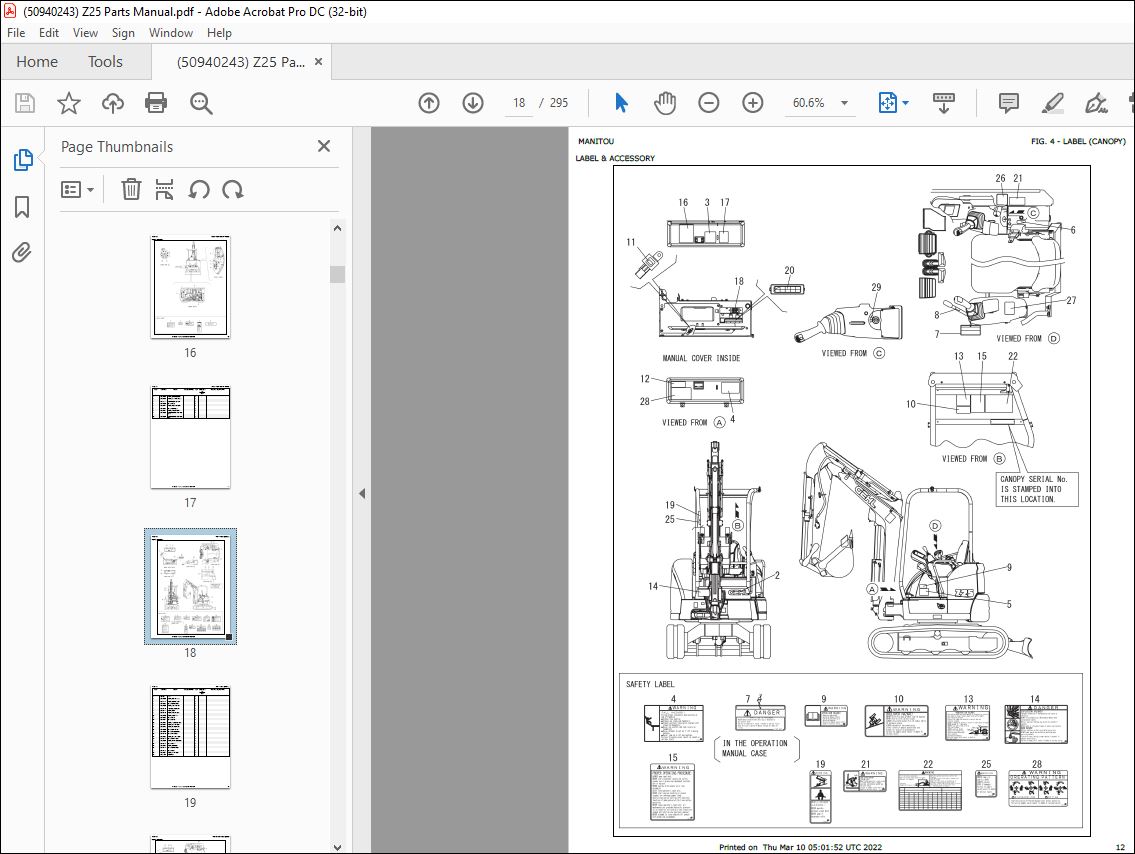Expand the fit page options dropdown arrow
The height and width of the screenshot is (854, 1135).
(906, 103)
